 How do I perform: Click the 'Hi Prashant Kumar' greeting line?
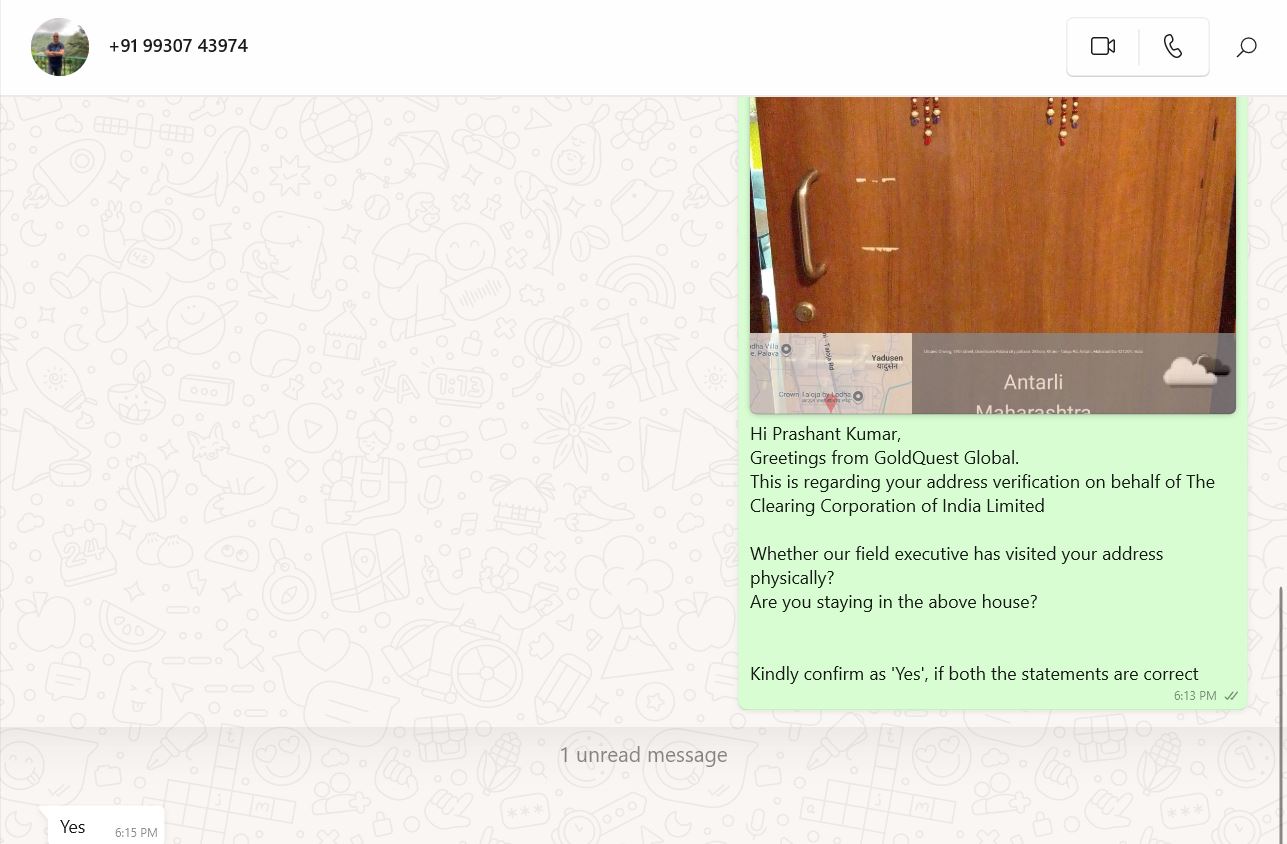tap(826, 434)
